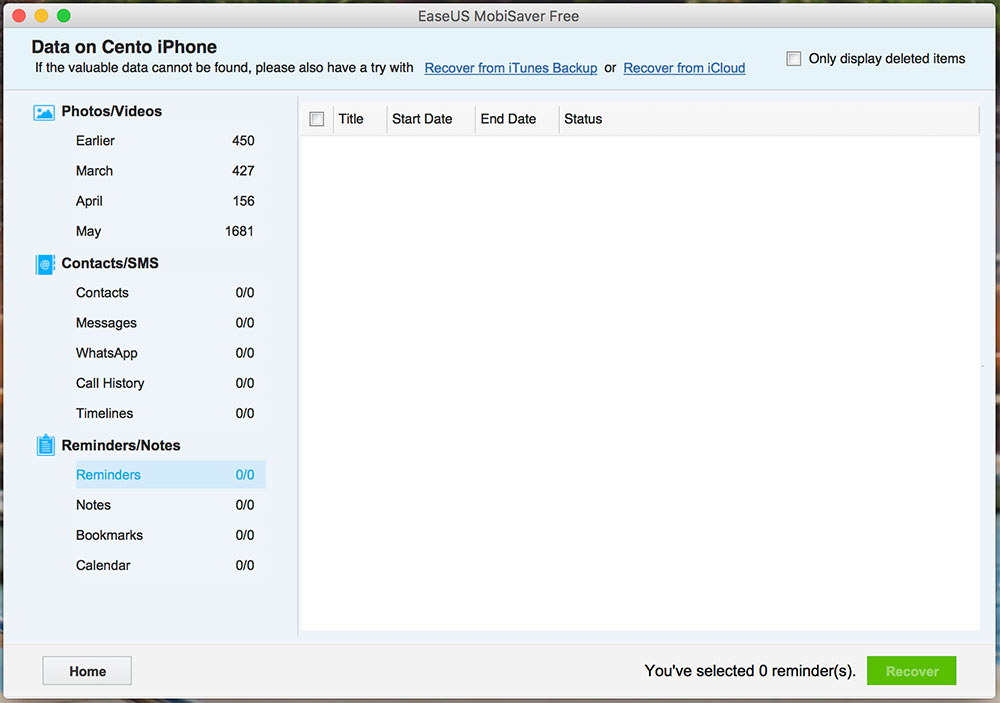
Task: Open Recover from iCloud link
Action: [684, 68]
